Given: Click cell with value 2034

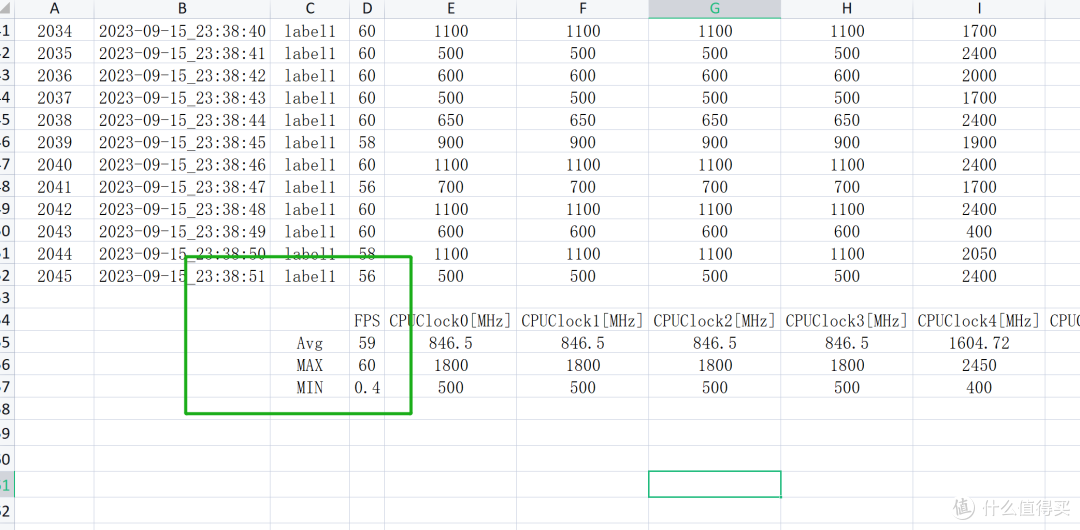Looking at the screenshot, I should pos(54,31).
